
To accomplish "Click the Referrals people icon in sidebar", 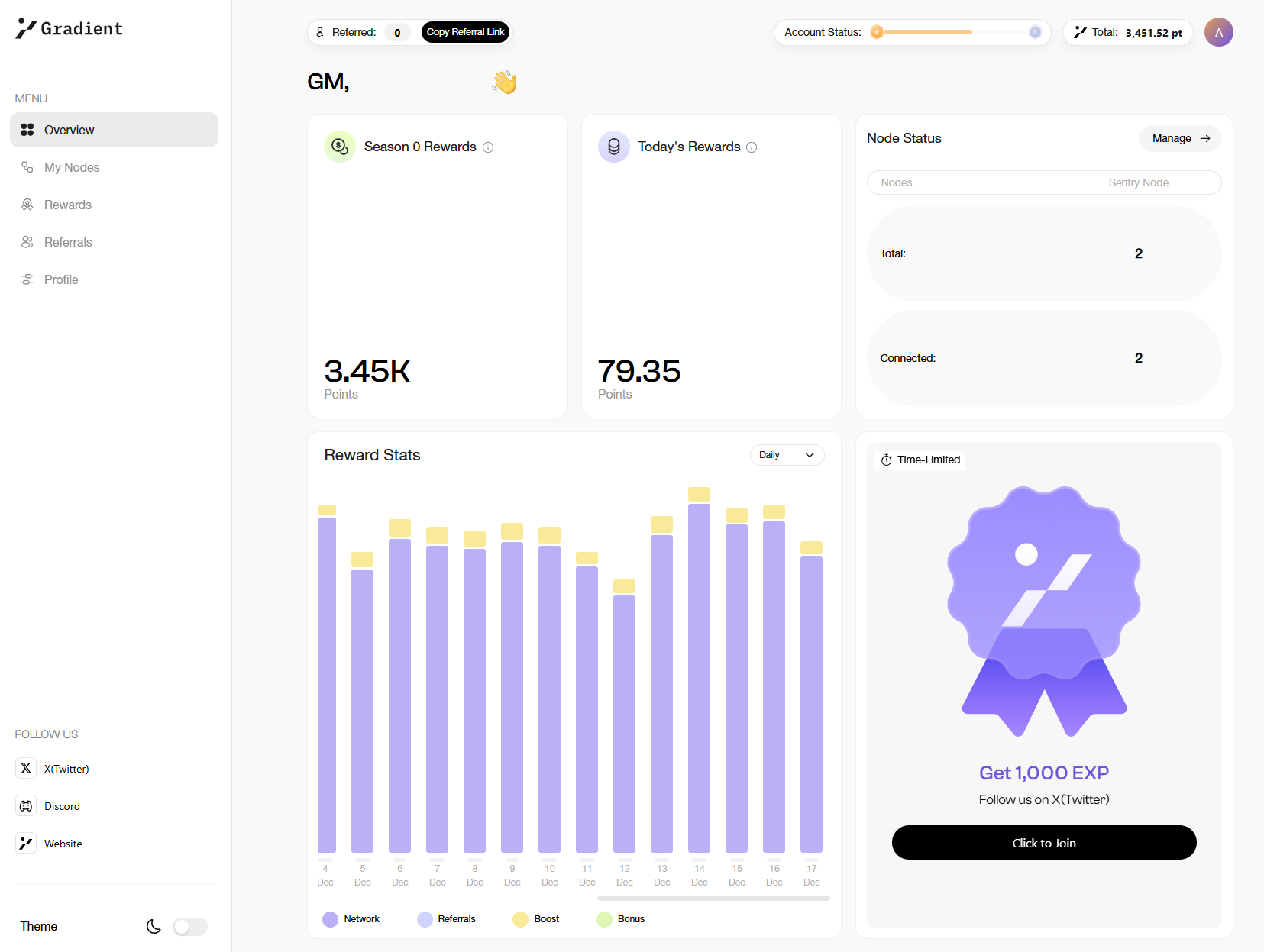I will coord(27,242).
